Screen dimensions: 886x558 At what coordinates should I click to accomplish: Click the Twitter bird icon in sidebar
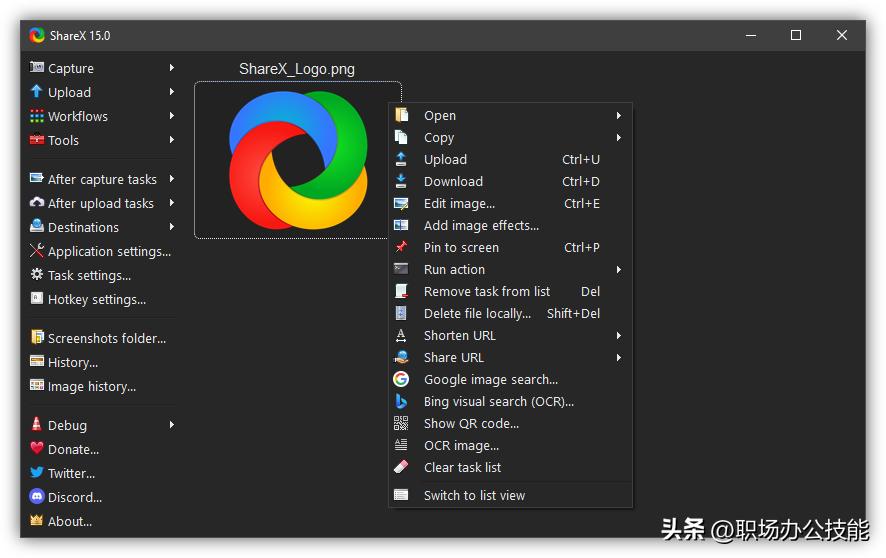[x=37, y=473]
